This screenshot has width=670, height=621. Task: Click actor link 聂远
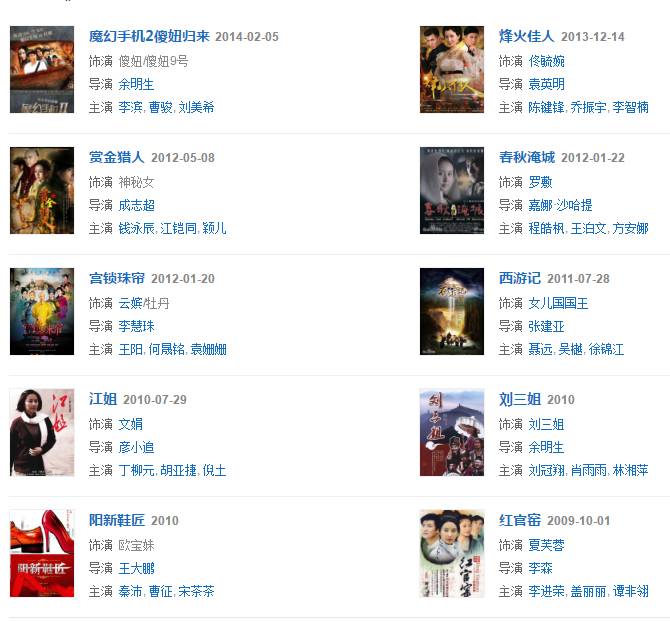pyautogui.click(x=540, y=349)
